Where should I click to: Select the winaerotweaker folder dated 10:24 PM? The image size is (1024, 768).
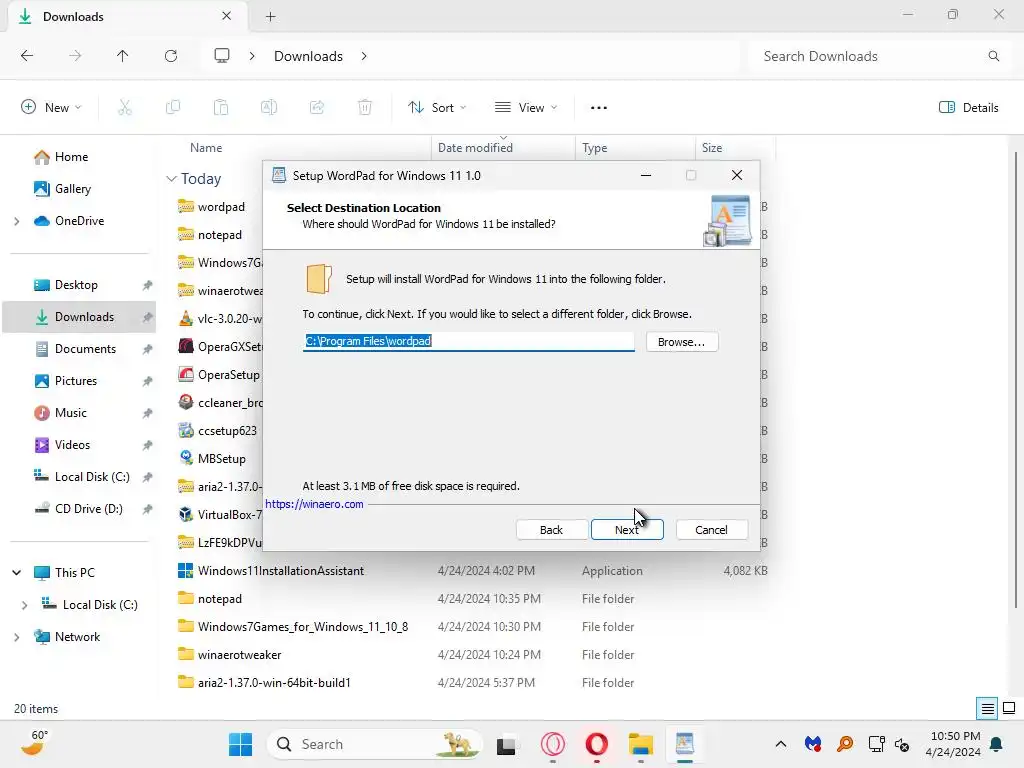240,655
